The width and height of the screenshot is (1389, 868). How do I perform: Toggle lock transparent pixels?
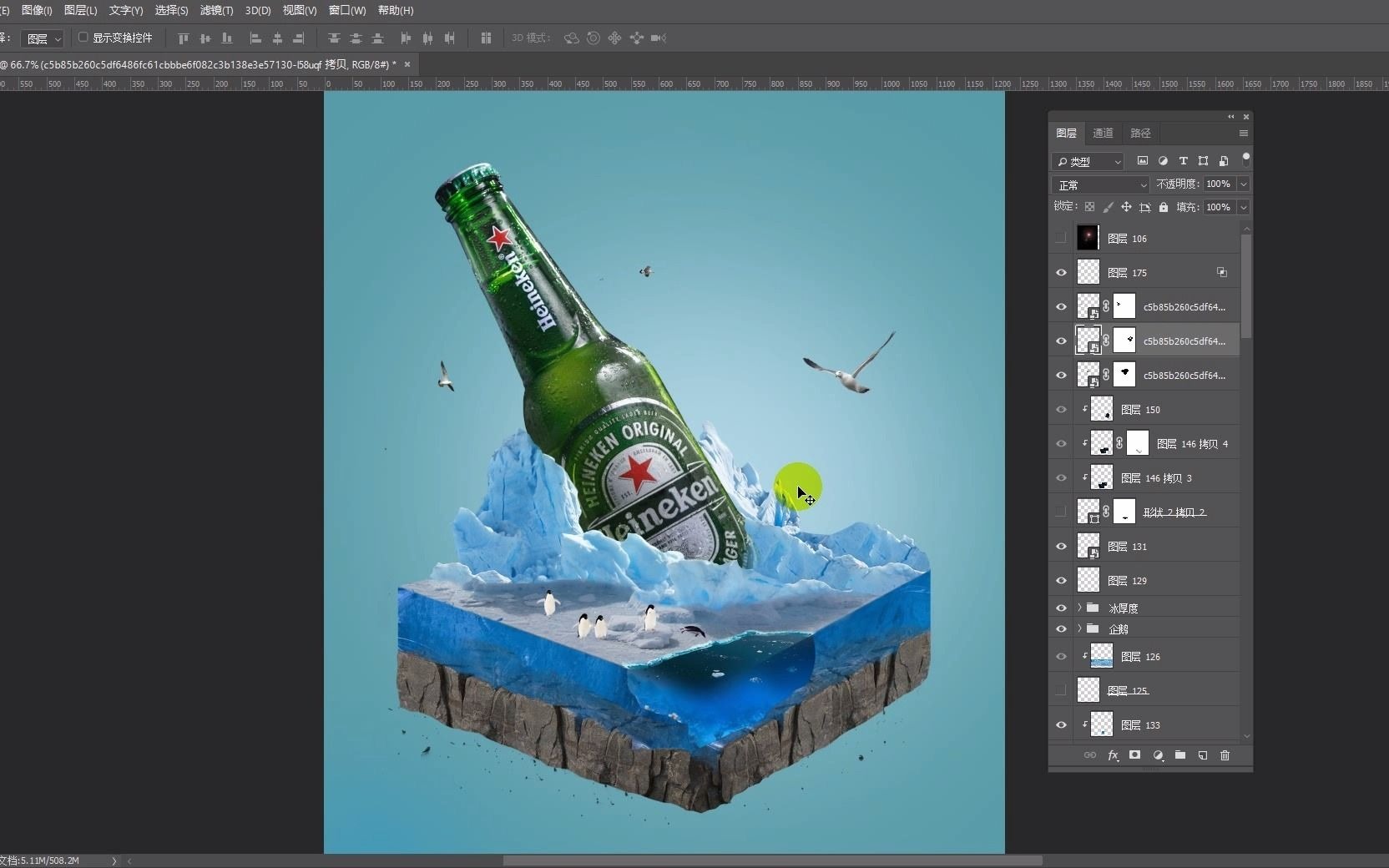pyautogui.click(x=1089, y=207)
